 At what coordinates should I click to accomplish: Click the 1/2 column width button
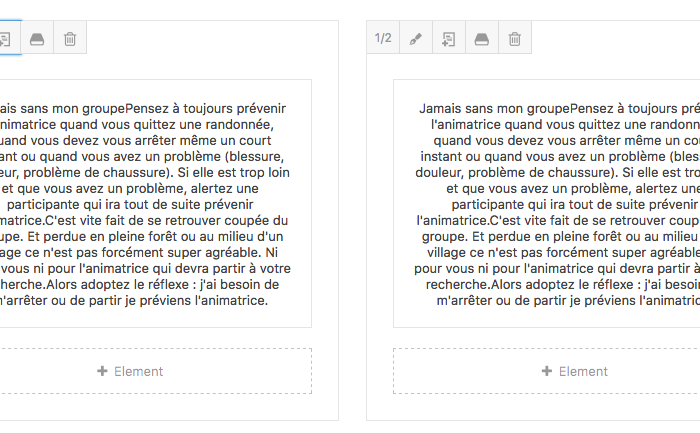coord(383,39)
